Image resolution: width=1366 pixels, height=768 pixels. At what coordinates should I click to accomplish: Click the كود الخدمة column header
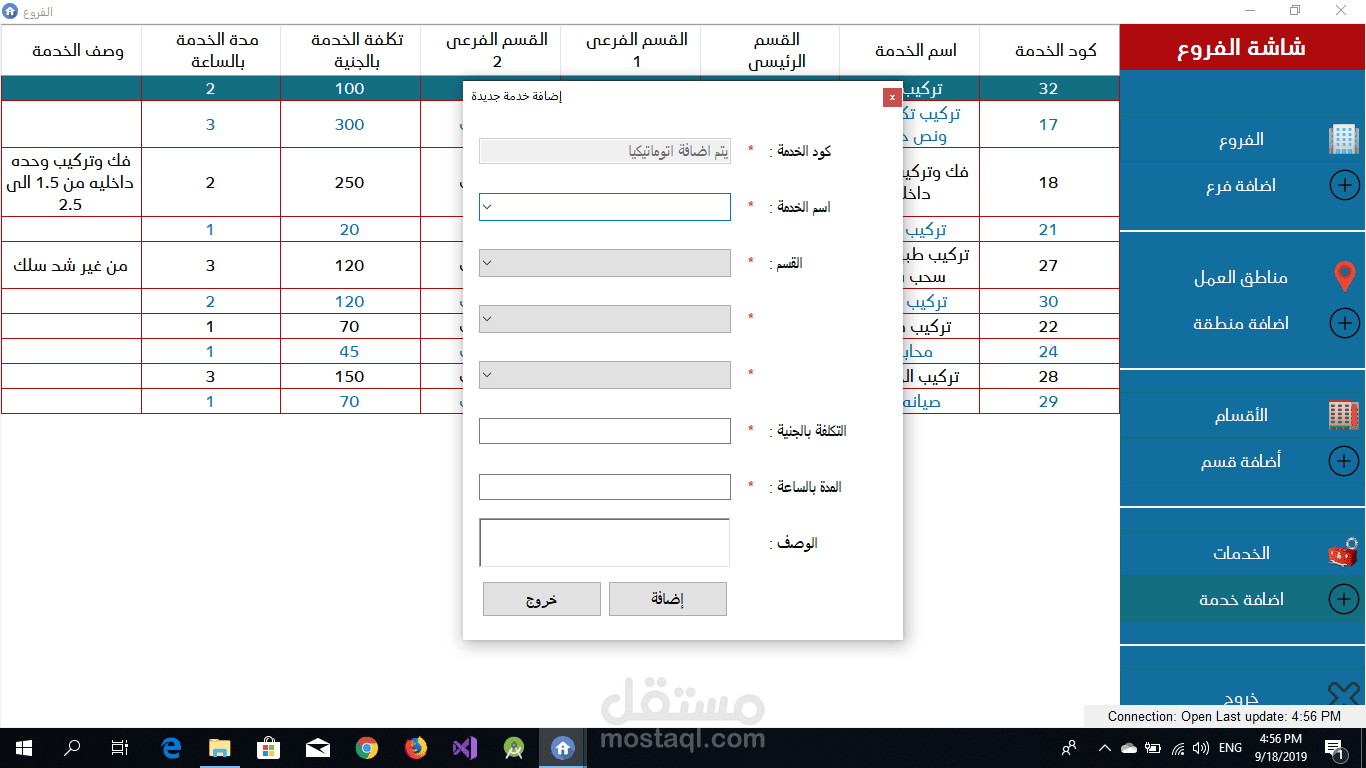tap(1050, 51)
